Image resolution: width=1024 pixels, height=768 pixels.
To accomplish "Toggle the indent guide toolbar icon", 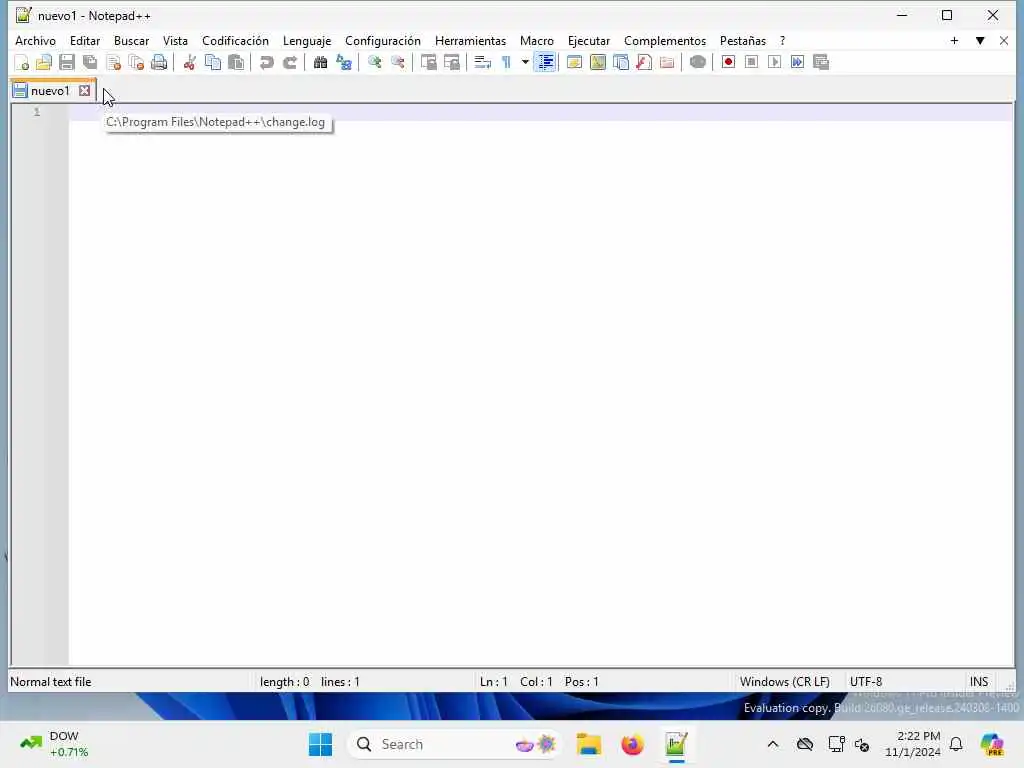I will pos(545,63).
